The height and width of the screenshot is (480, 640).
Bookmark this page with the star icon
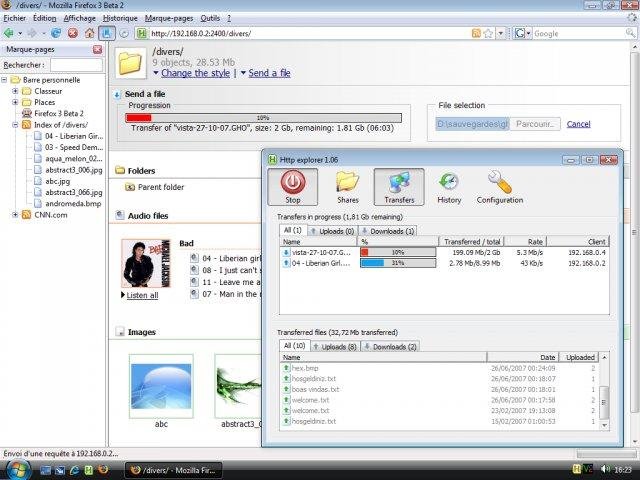(488, 33)
